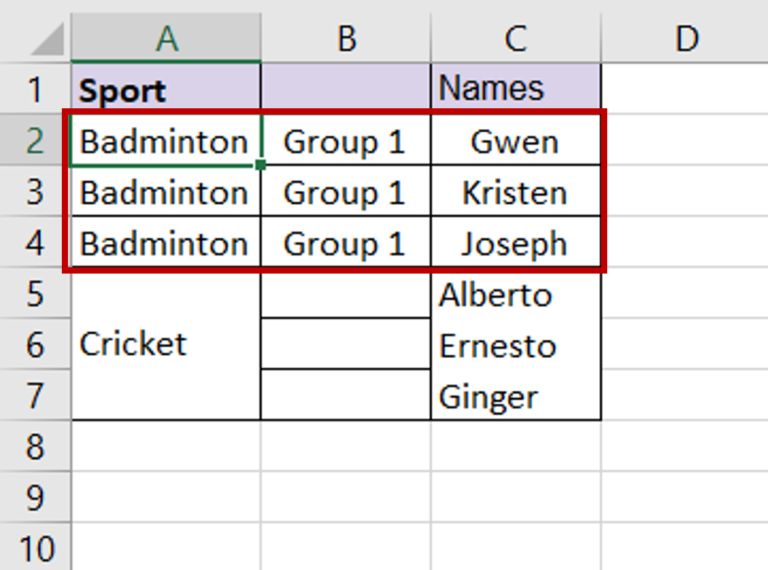Select the cell with Ernesto
This screenshot has width=768, height=570.
[x=516, y=346]
